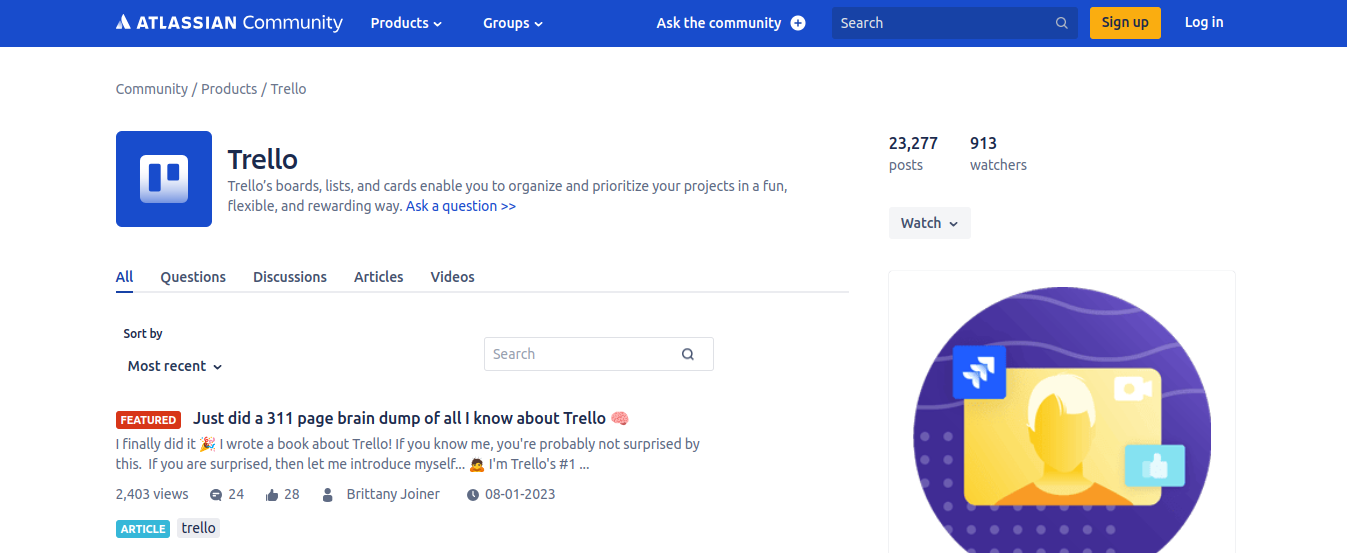This screenshot has height=553, width=1347.
Task: Click the magnifier icon in the header search
Action: 1061,23
